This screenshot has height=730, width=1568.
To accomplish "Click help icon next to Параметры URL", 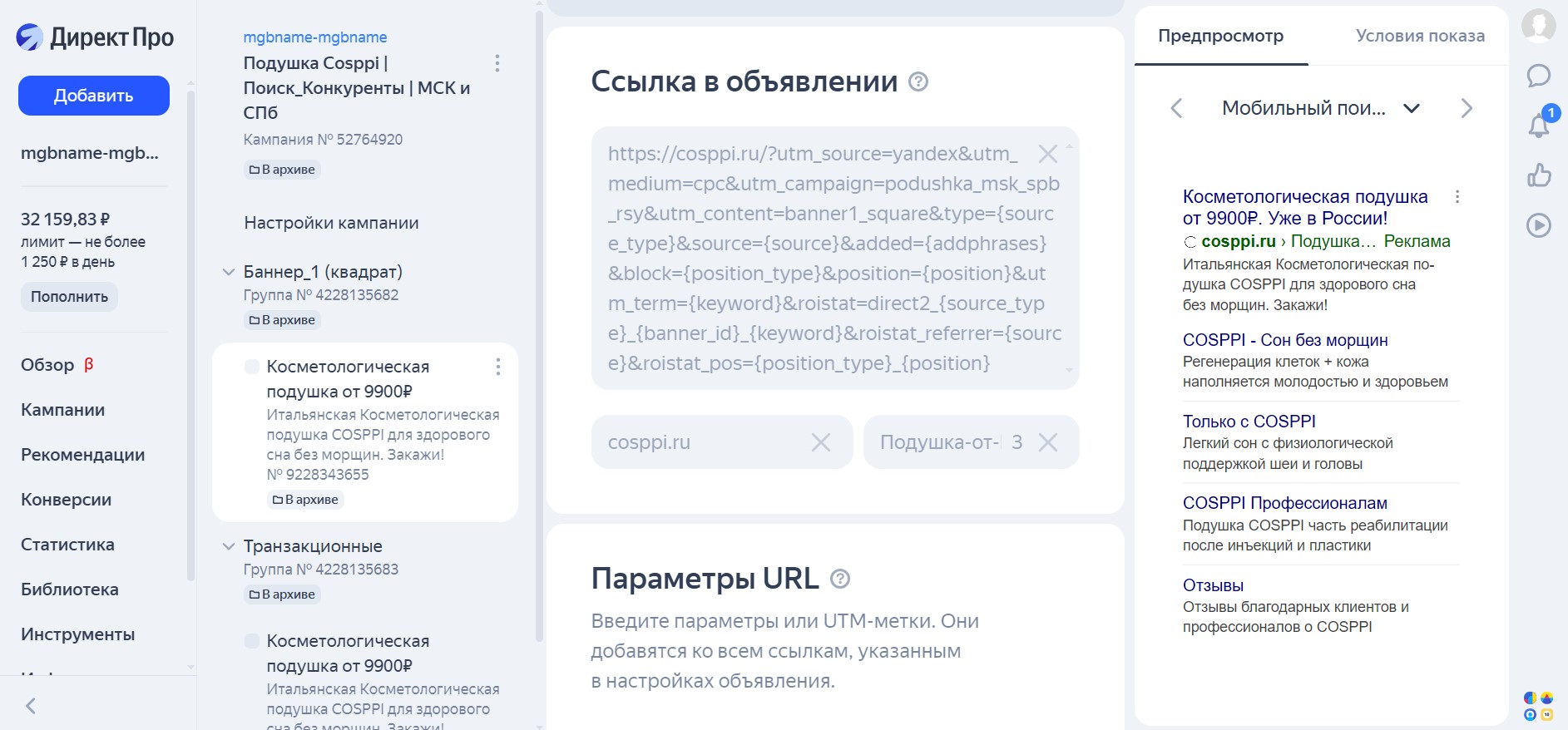I will click(840, 579).
